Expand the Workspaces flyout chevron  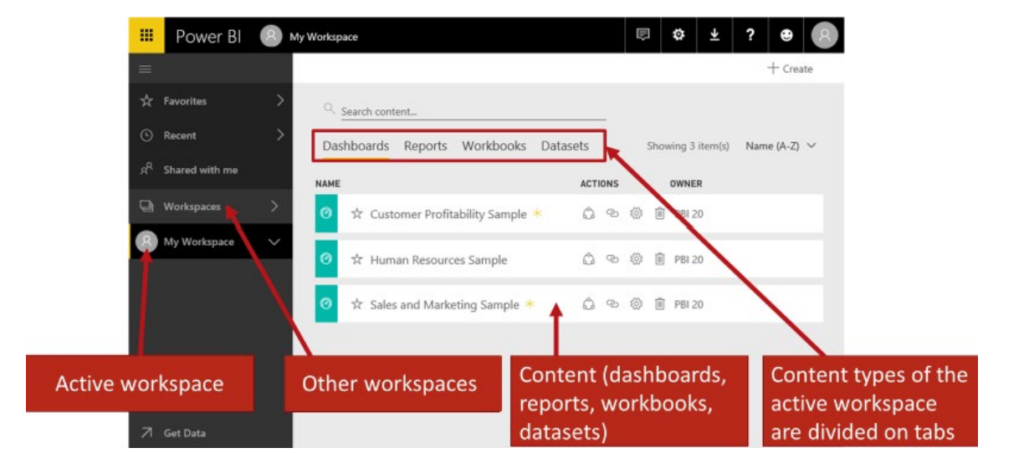[275, 206]
